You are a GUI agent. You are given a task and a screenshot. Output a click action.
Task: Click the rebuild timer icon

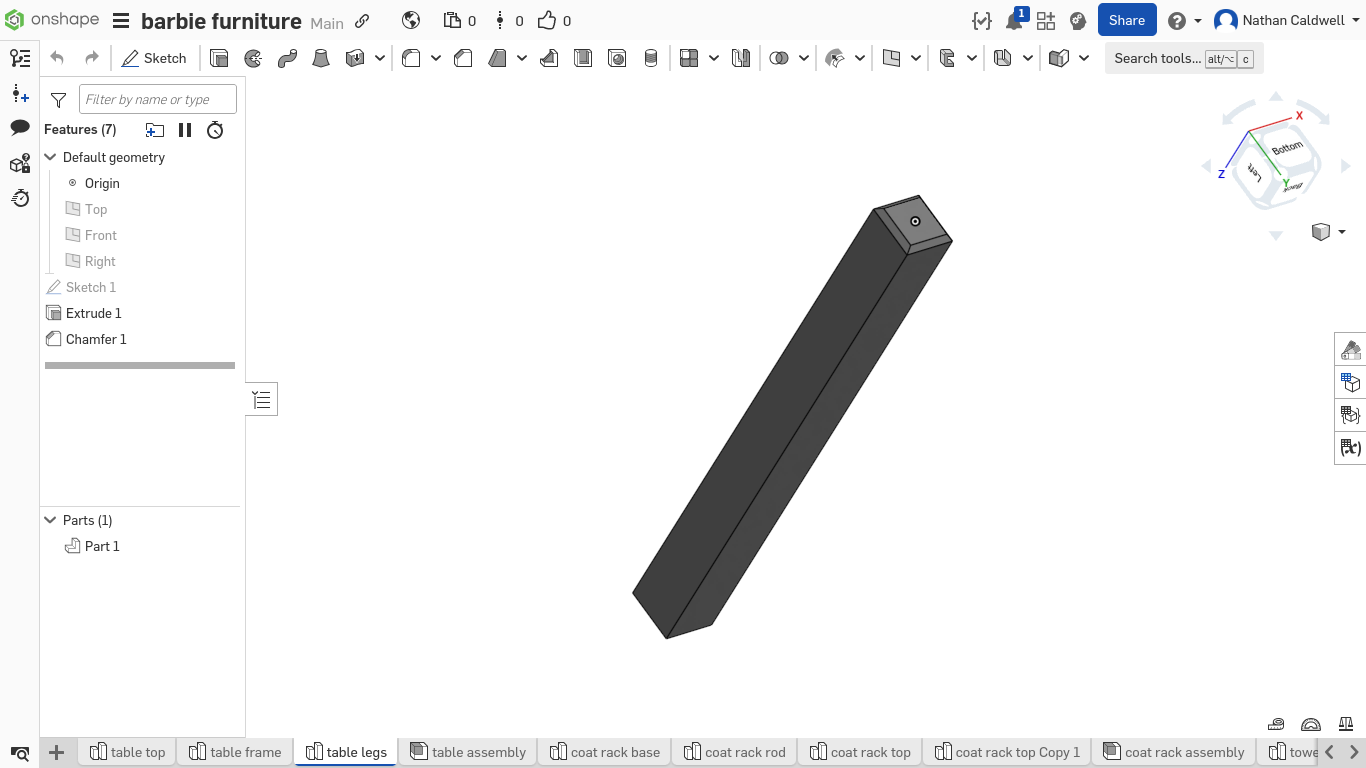(215, 130)
